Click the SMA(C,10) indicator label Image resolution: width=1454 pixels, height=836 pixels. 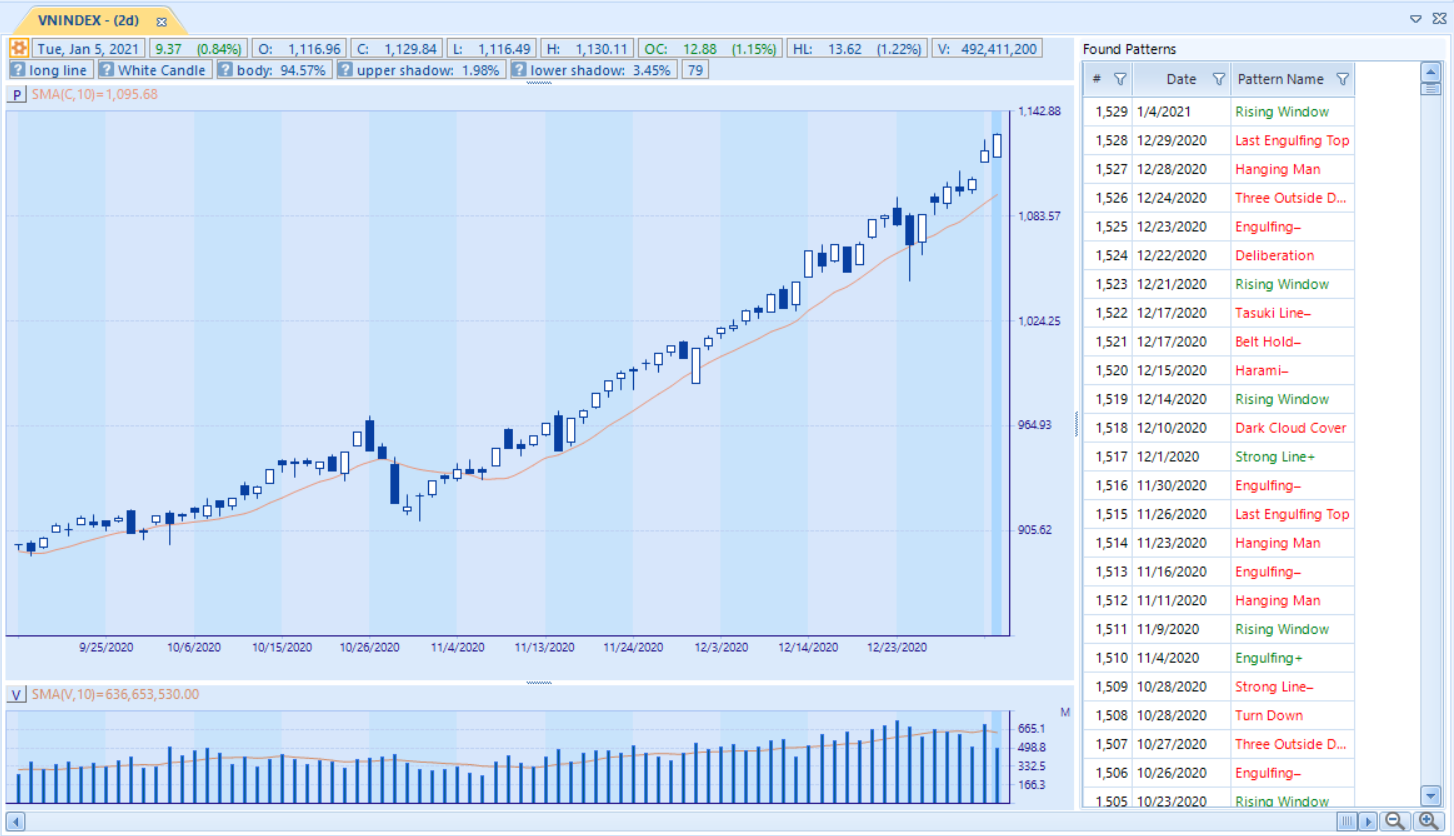[x=94, y=94]
